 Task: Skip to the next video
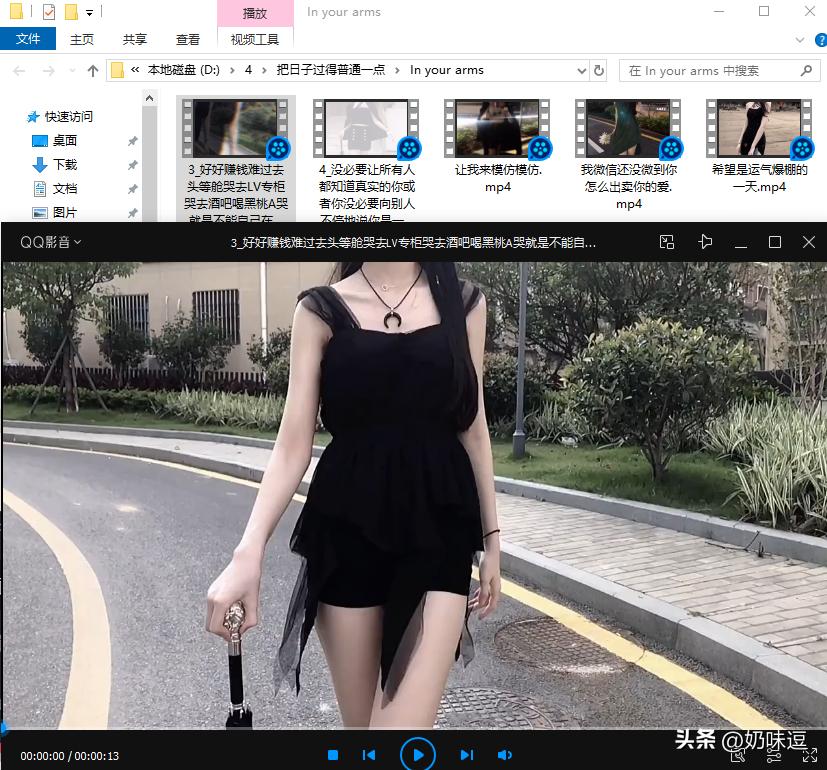(x=466, y=754)
